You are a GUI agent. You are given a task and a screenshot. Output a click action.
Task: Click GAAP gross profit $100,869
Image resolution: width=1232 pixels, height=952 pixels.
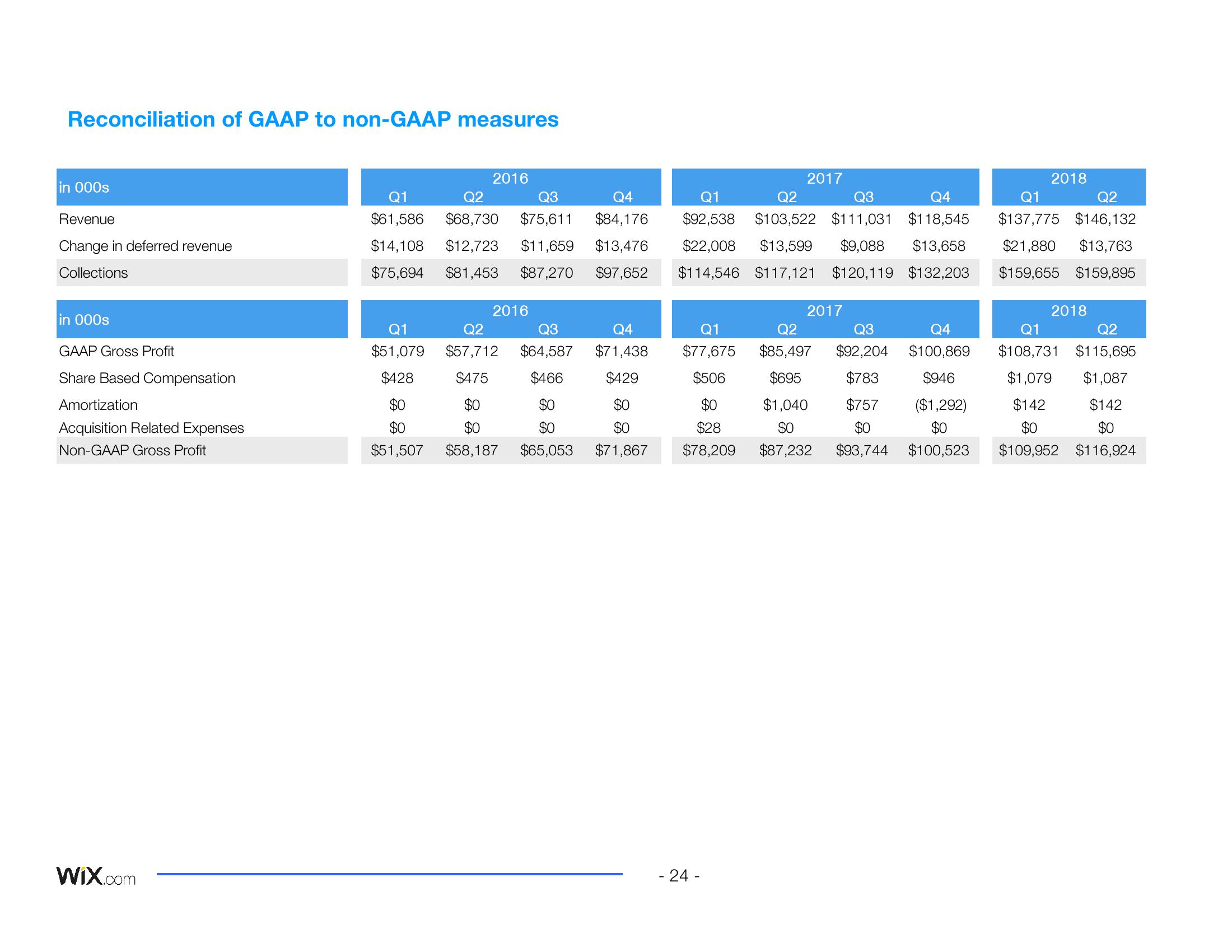click(x=939, y=351)
